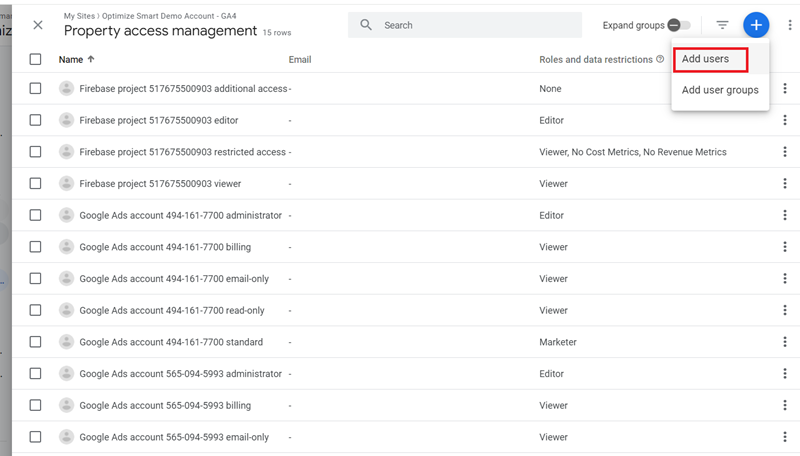Click avatar of Firebase project 517675500903 viewer

coord(66,184)
